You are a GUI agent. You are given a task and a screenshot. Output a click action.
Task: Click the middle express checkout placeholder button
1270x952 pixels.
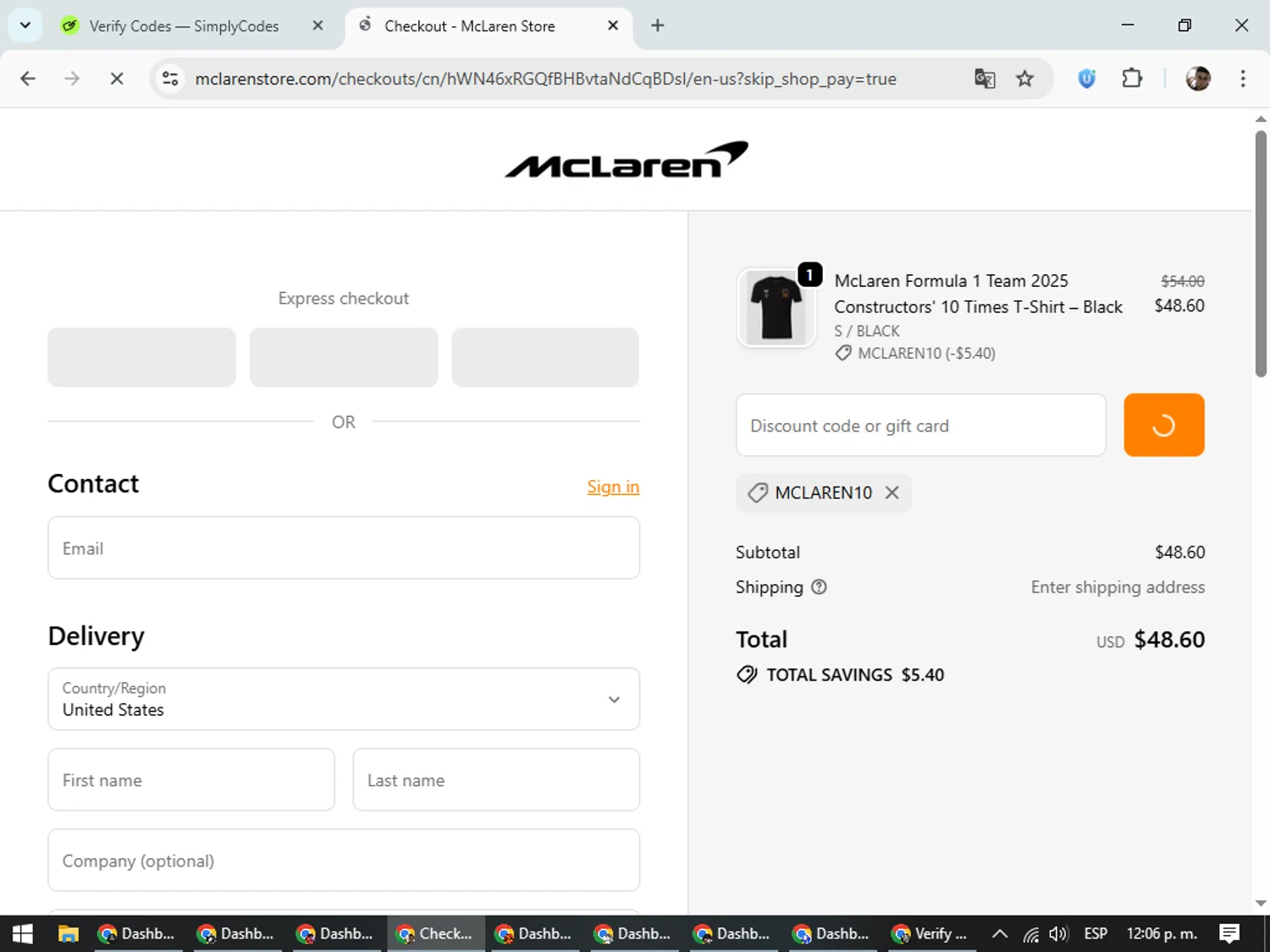[x=344, y=357]
